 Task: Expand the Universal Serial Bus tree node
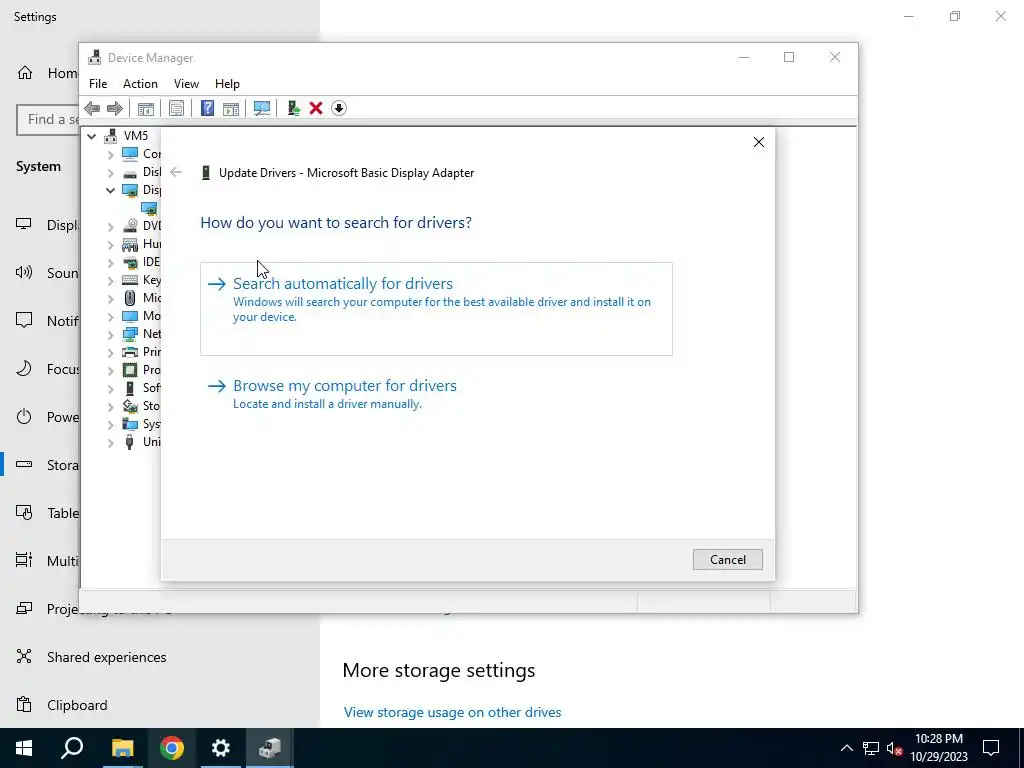point(110,442)
